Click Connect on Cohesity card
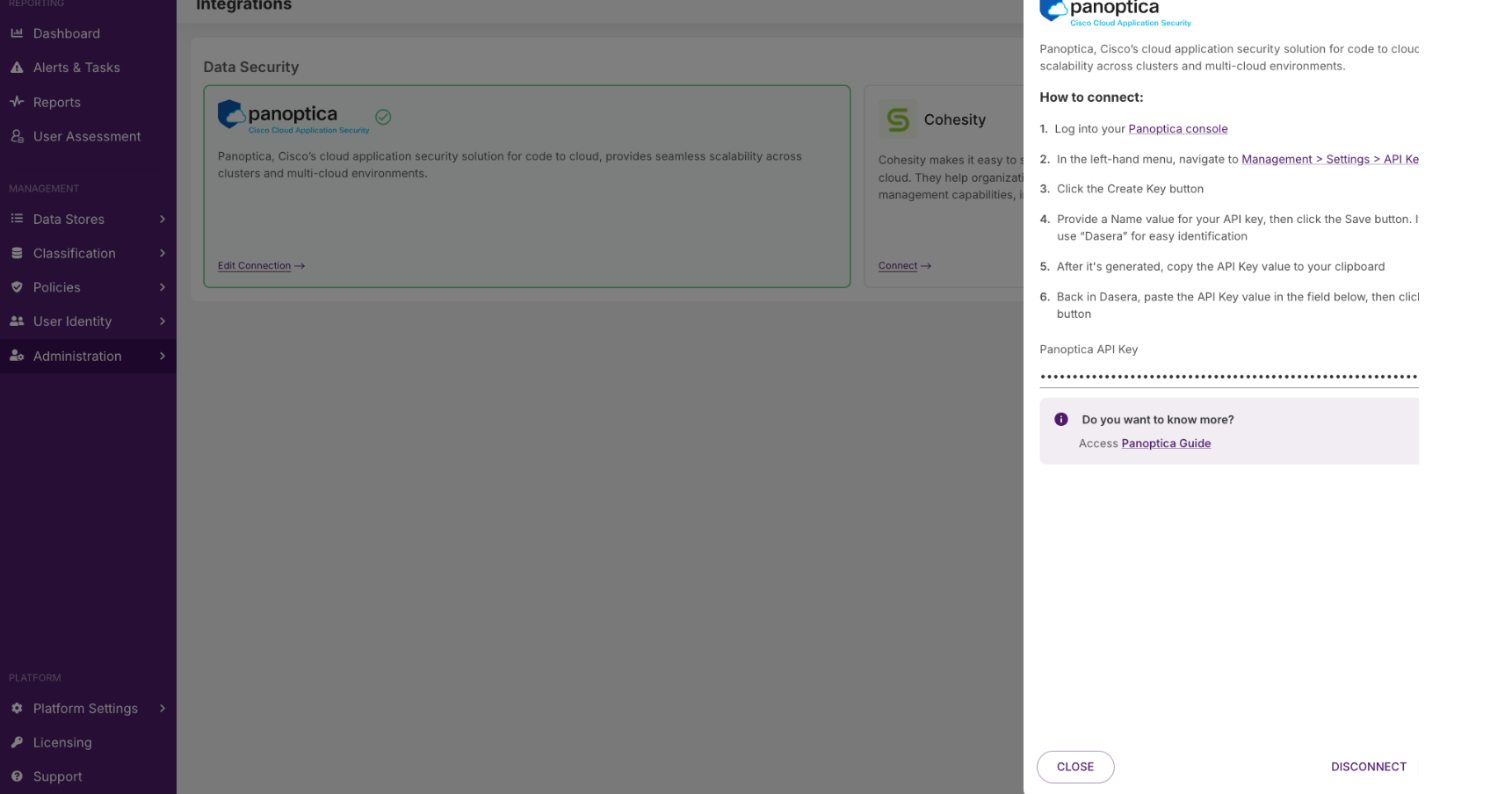This screenshot has height=794, width=1512. click(904, 265)
